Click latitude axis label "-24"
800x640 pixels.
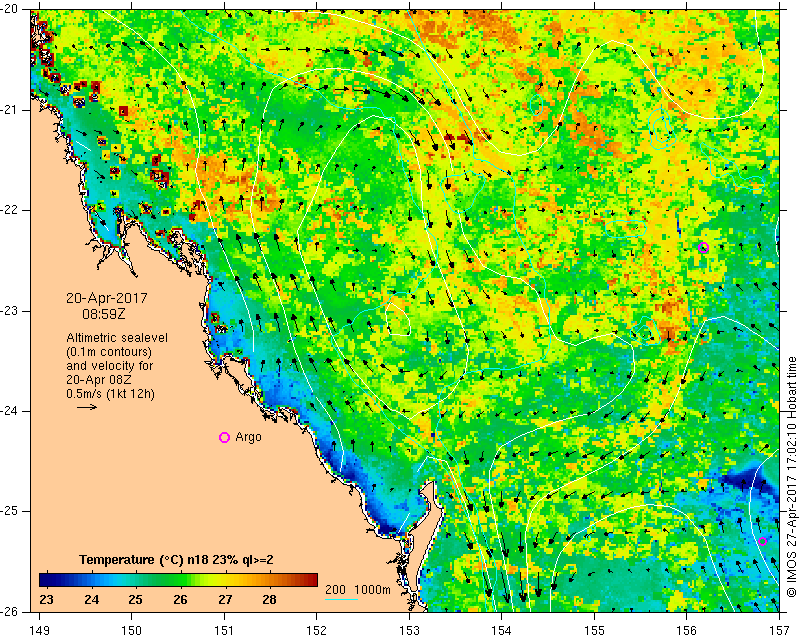click(x=10, y=411)
